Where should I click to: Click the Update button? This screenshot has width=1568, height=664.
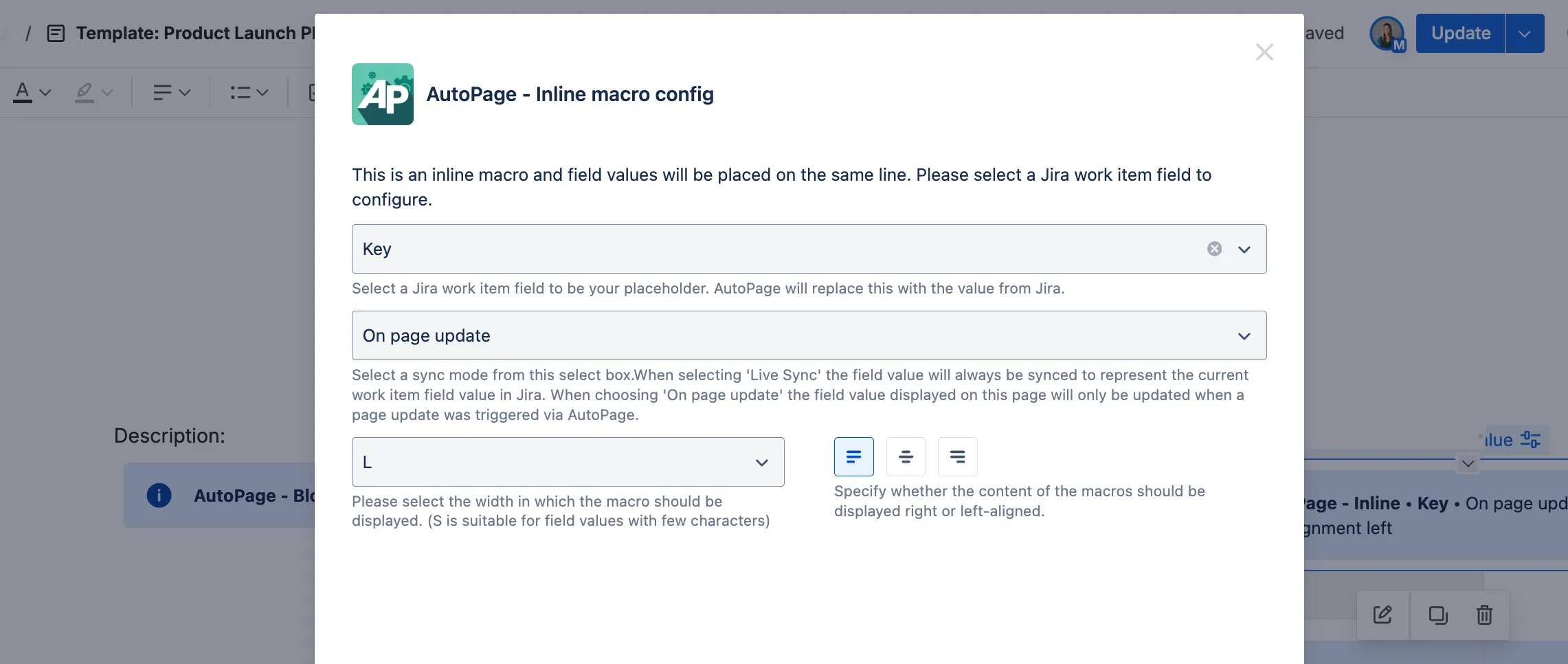tap(1460, 33)
